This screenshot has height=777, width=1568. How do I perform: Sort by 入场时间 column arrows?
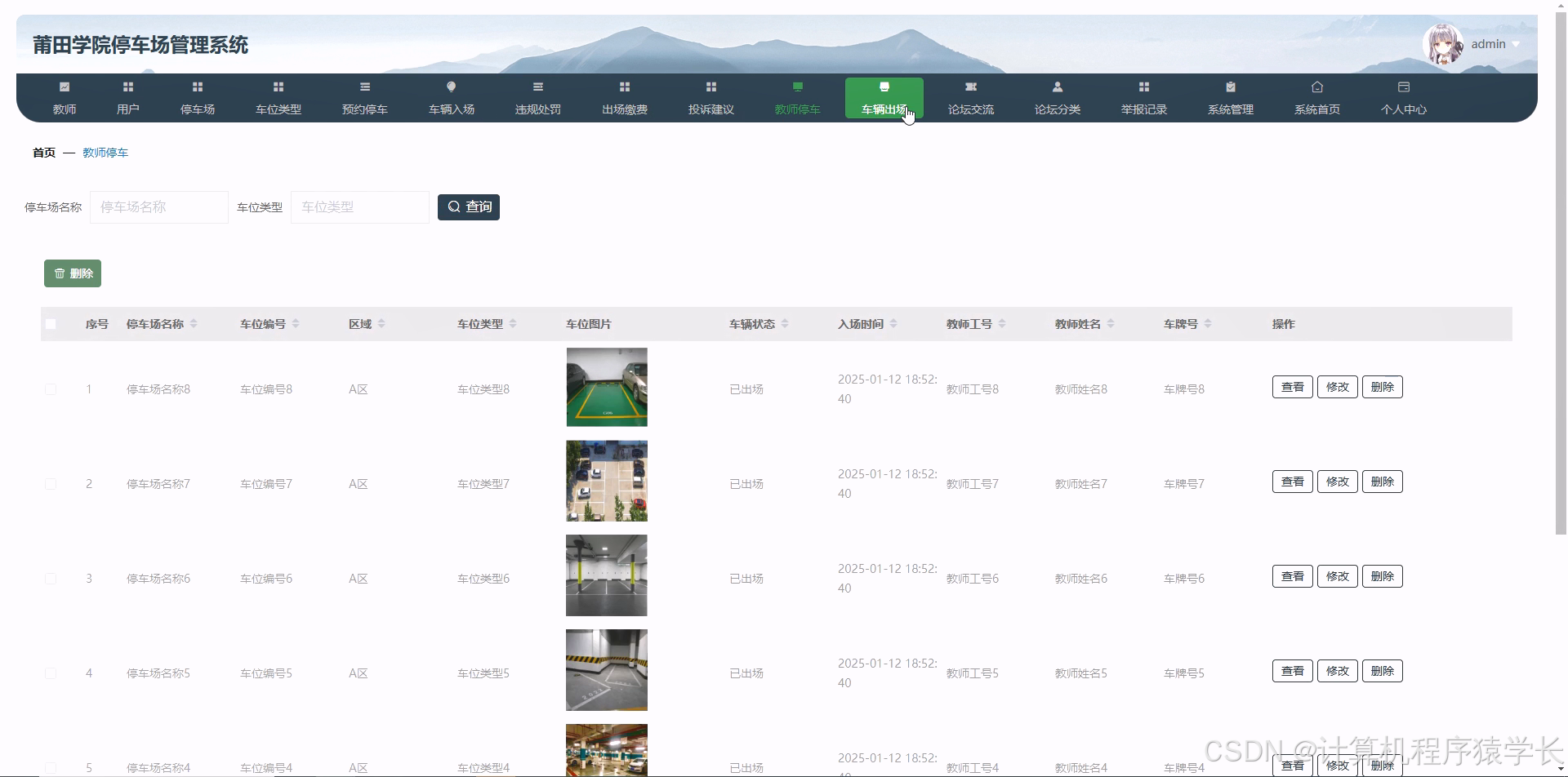pos(893,324)
